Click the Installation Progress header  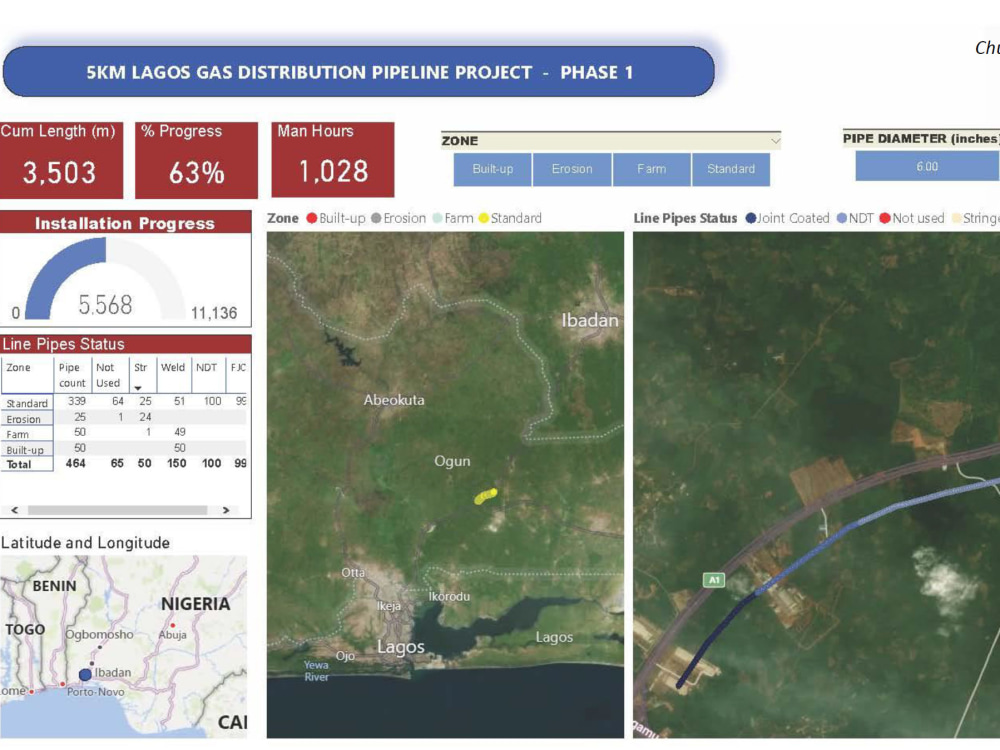(x=126, y=223)
